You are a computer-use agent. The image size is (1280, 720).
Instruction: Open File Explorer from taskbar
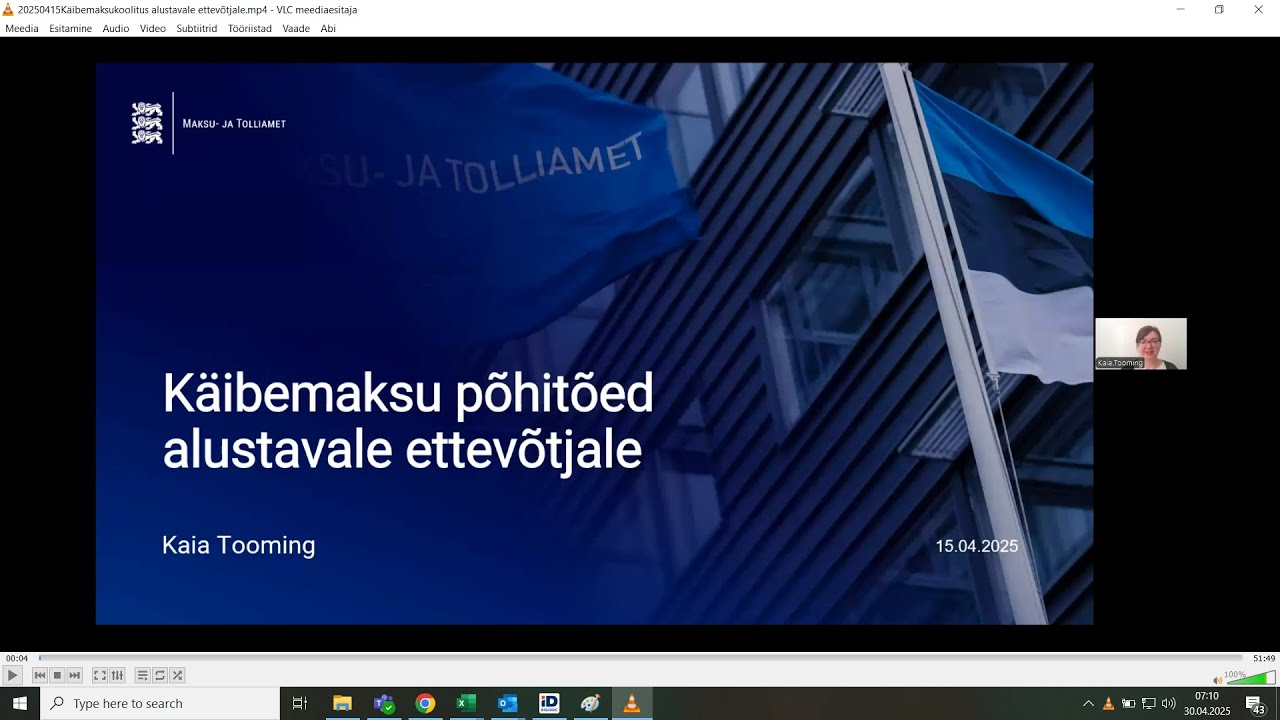click(x=342, y=703)
